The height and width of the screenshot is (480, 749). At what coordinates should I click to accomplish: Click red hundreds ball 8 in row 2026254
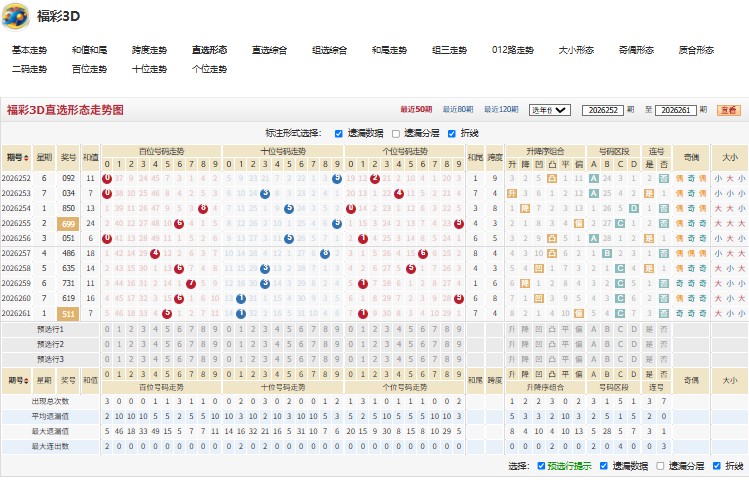pos(203,209)
